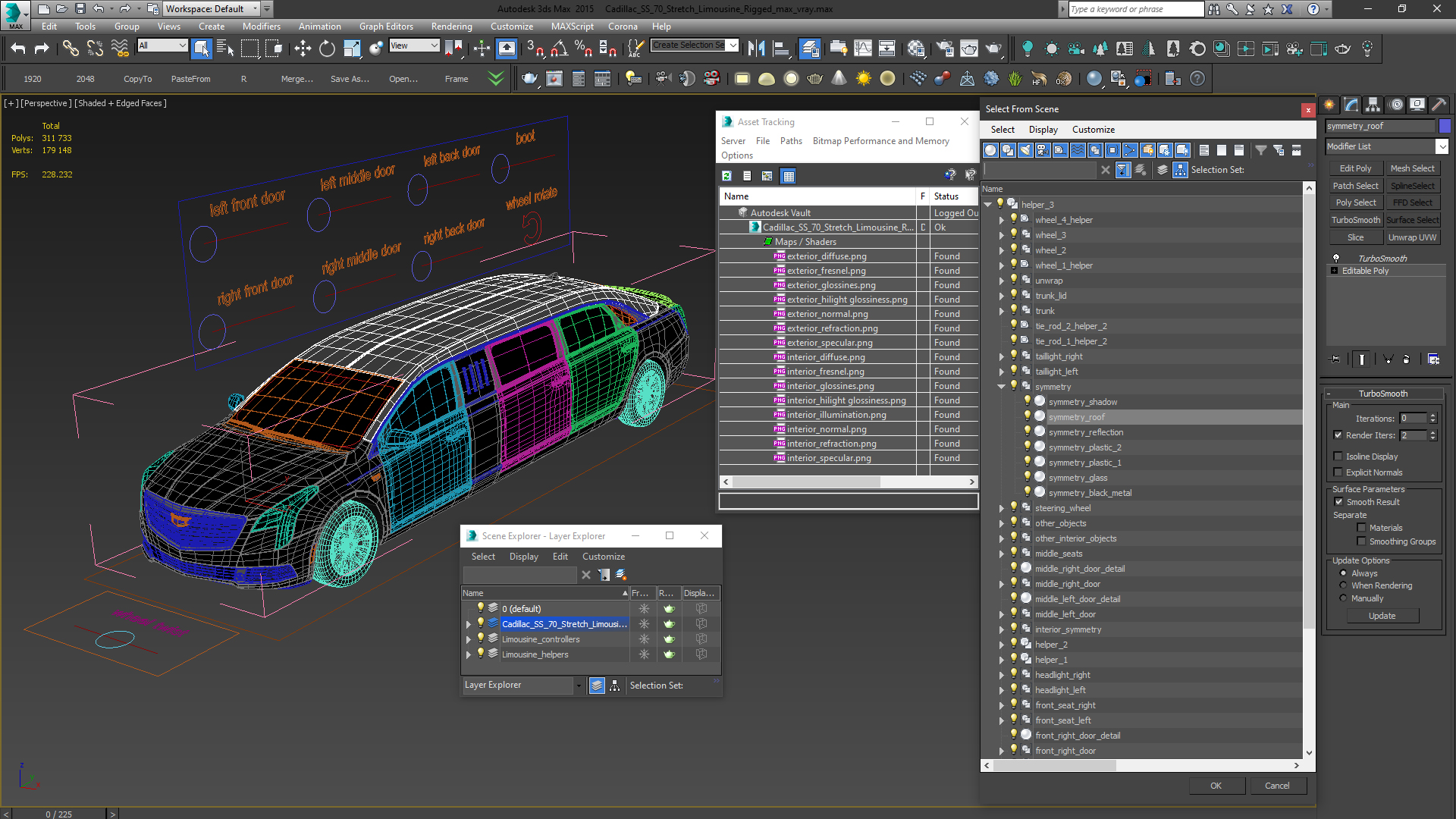
Task: Open the Modifier List dropdown
Action: 1442,146
